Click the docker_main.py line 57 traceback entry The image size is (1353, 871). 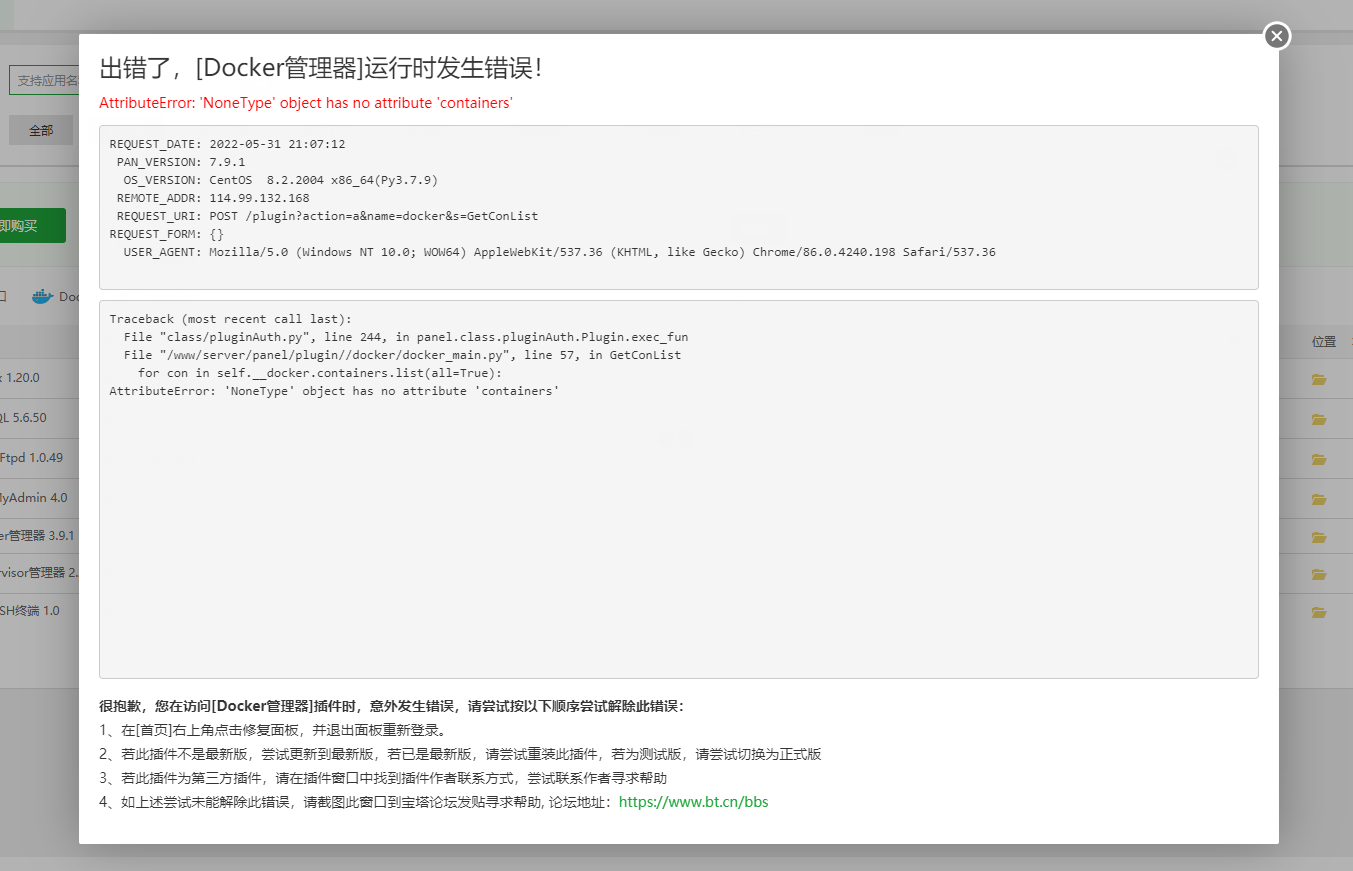point(402,355)
